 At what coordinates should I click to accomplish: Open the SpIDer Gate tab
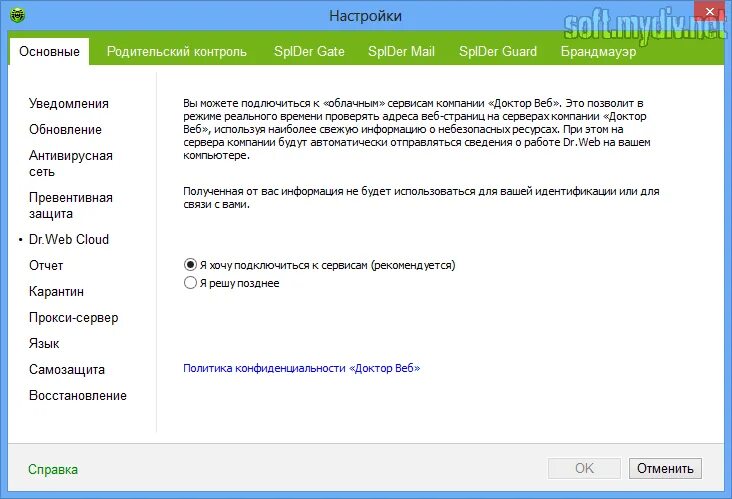(309, 51)
